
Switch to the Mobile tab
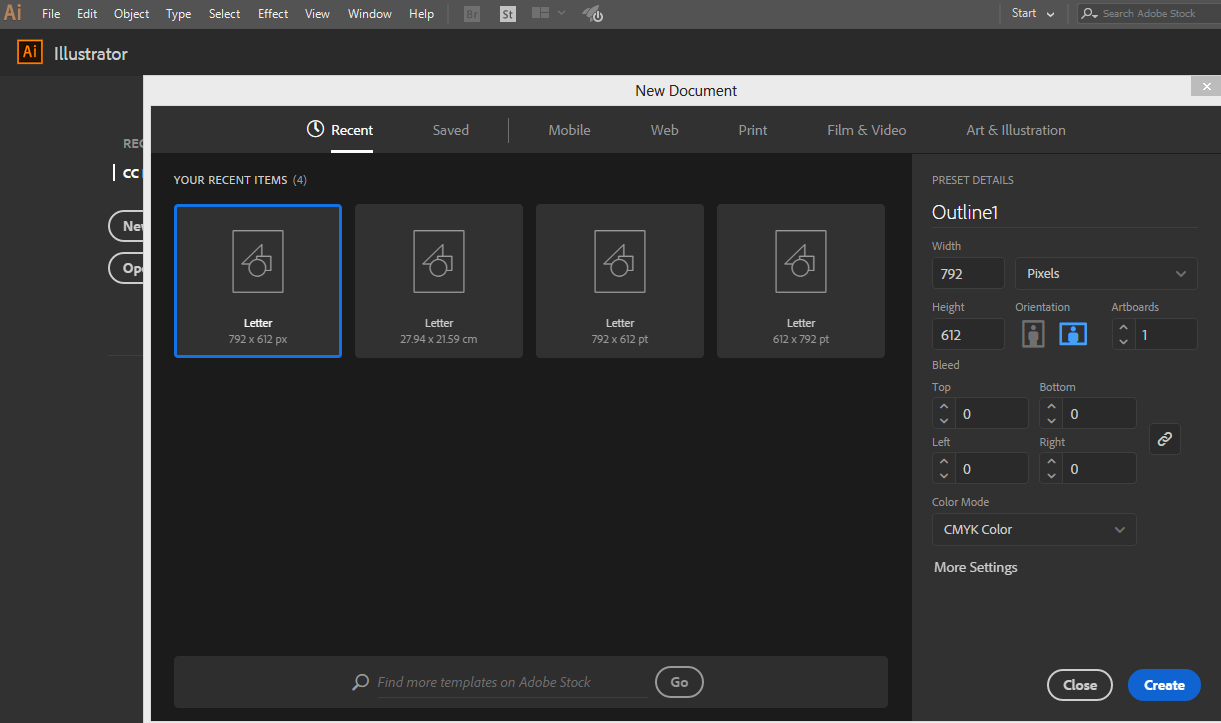pyautogui.click(x=569, y=130)
